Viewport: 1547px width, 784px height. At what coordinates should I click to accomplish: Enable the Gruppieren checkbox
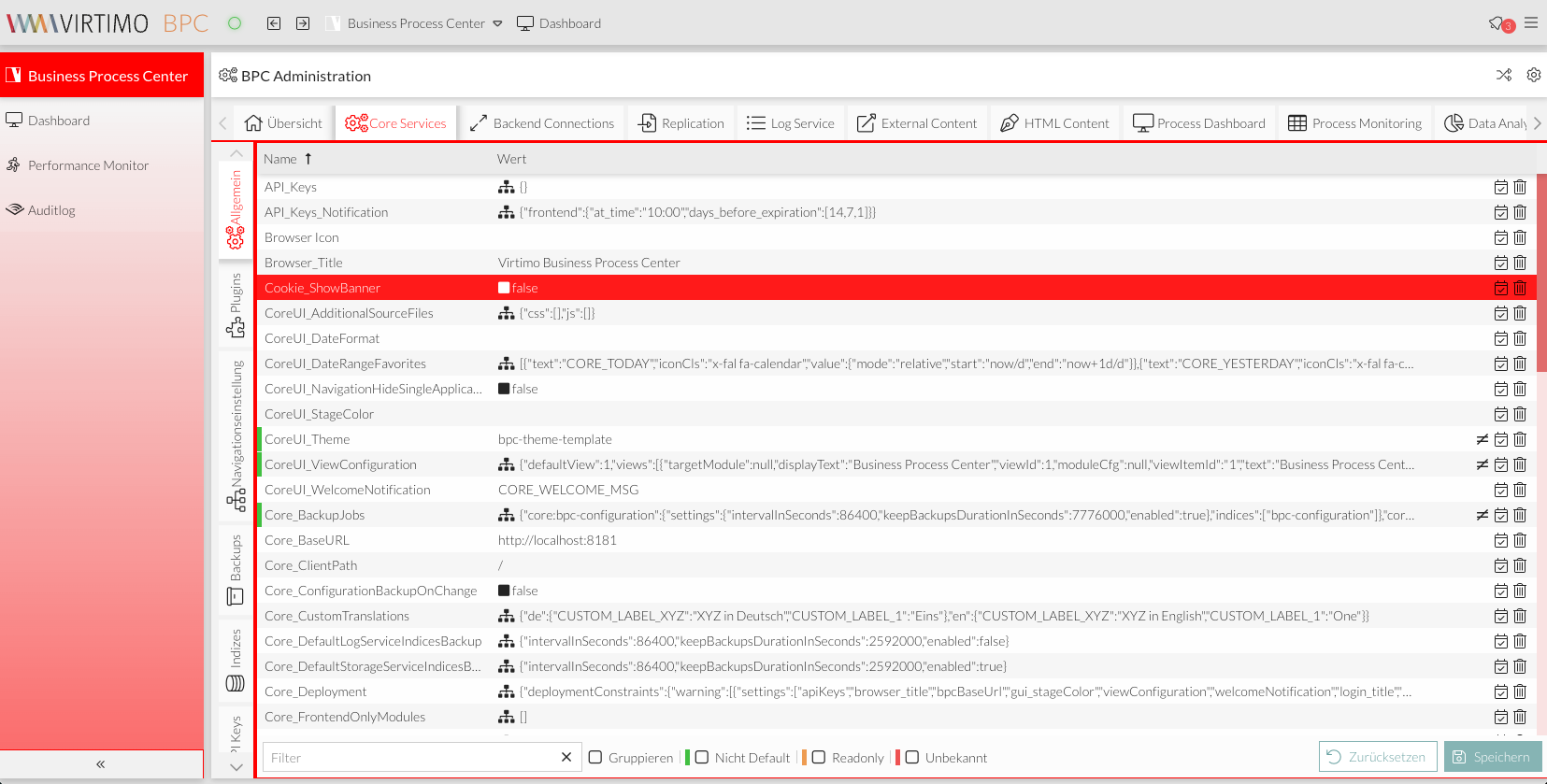click(595, 758)
